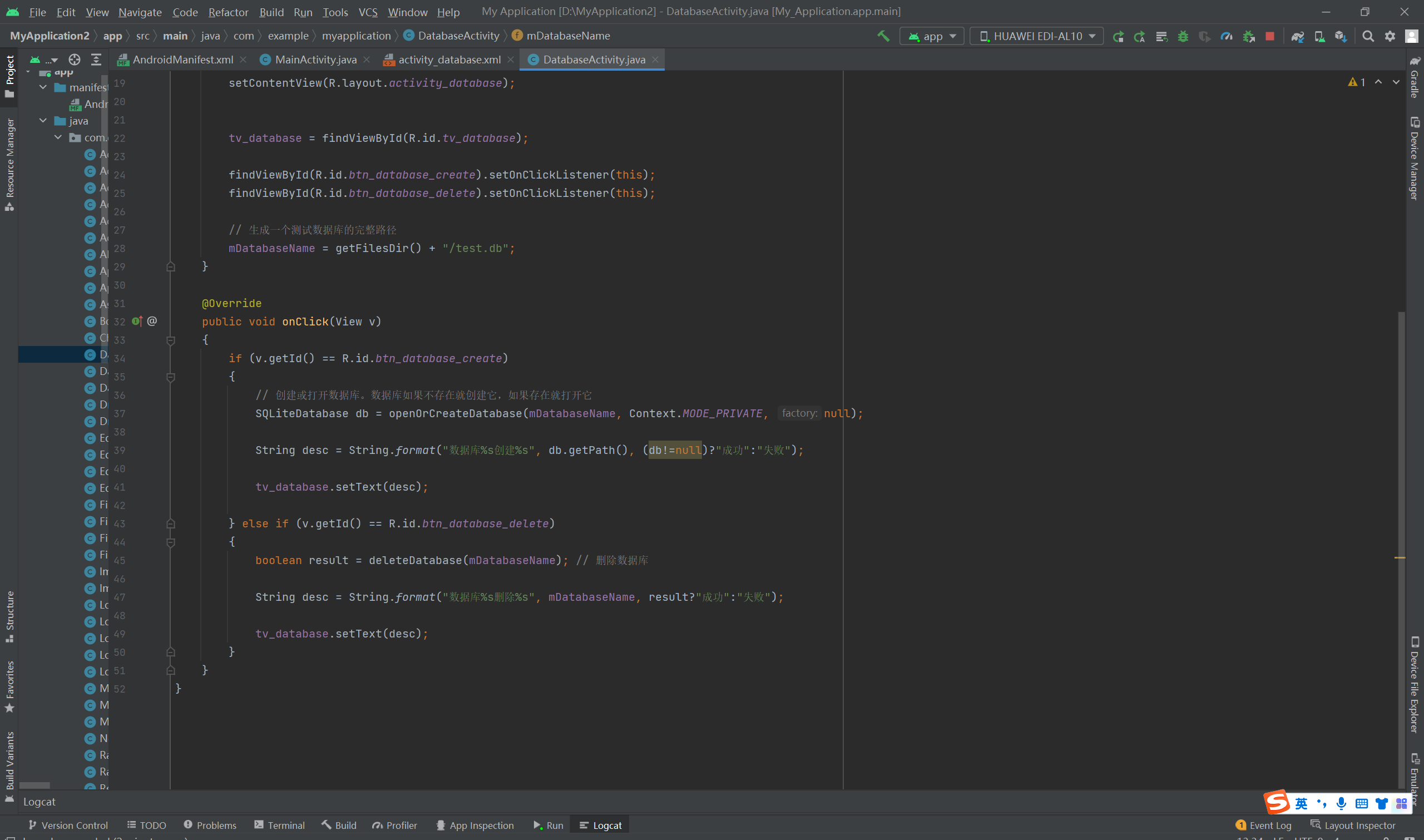
Task: Collapse the manifests folder in tree
Action: click(43, 87)
